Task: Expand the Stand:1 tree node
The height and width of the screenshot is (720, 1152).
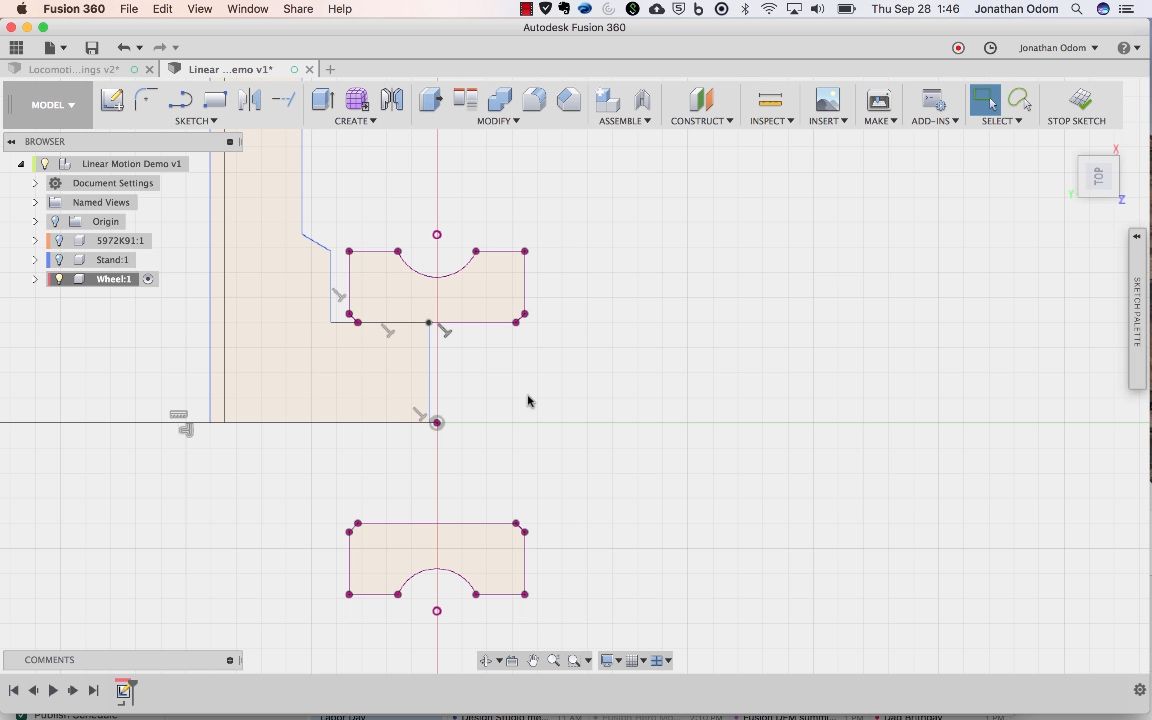Action: (x=35, y=259)
